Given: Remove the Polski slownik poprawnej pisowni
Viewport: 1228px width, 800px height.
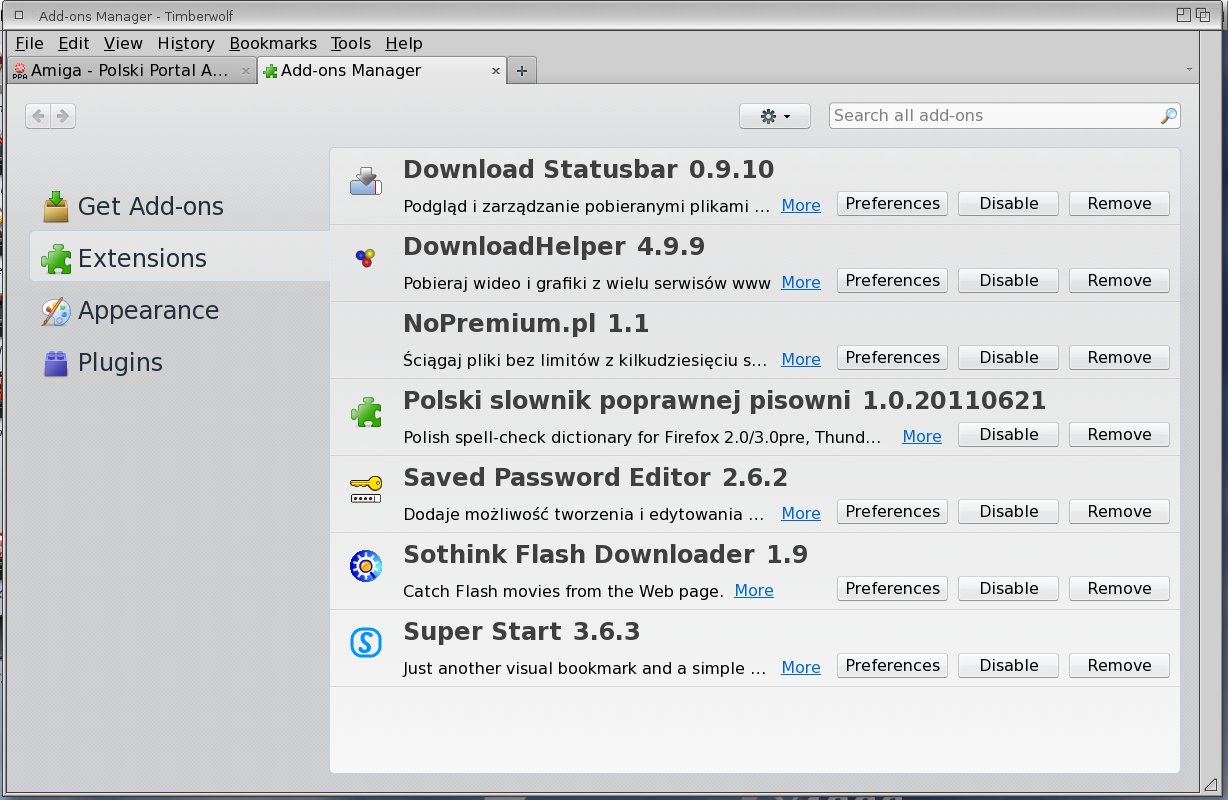Looking at the screenshot, I should [1120, 435].
